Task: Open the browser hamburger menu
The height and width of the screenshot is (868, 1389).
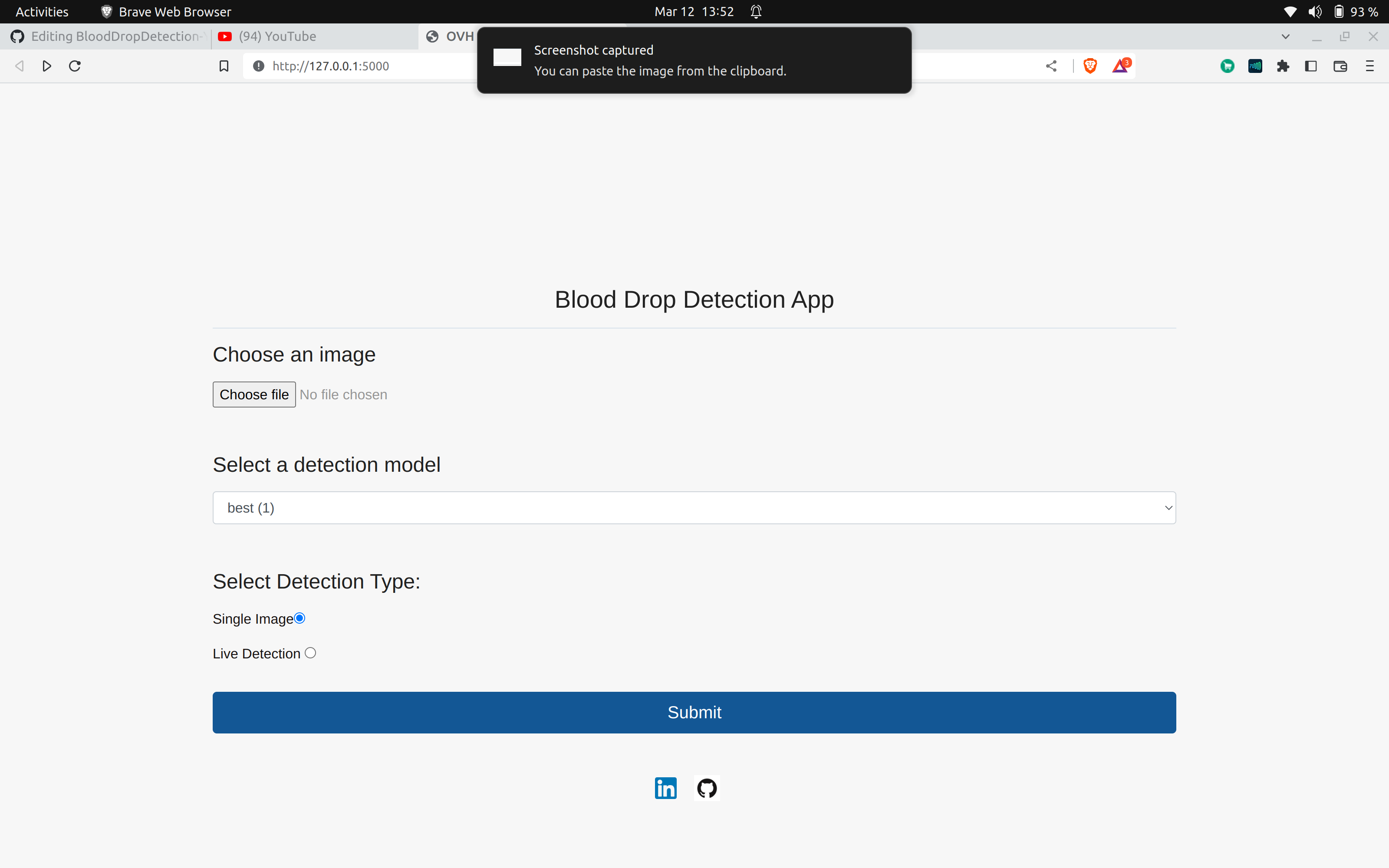Action: (x=1369, y=66)
